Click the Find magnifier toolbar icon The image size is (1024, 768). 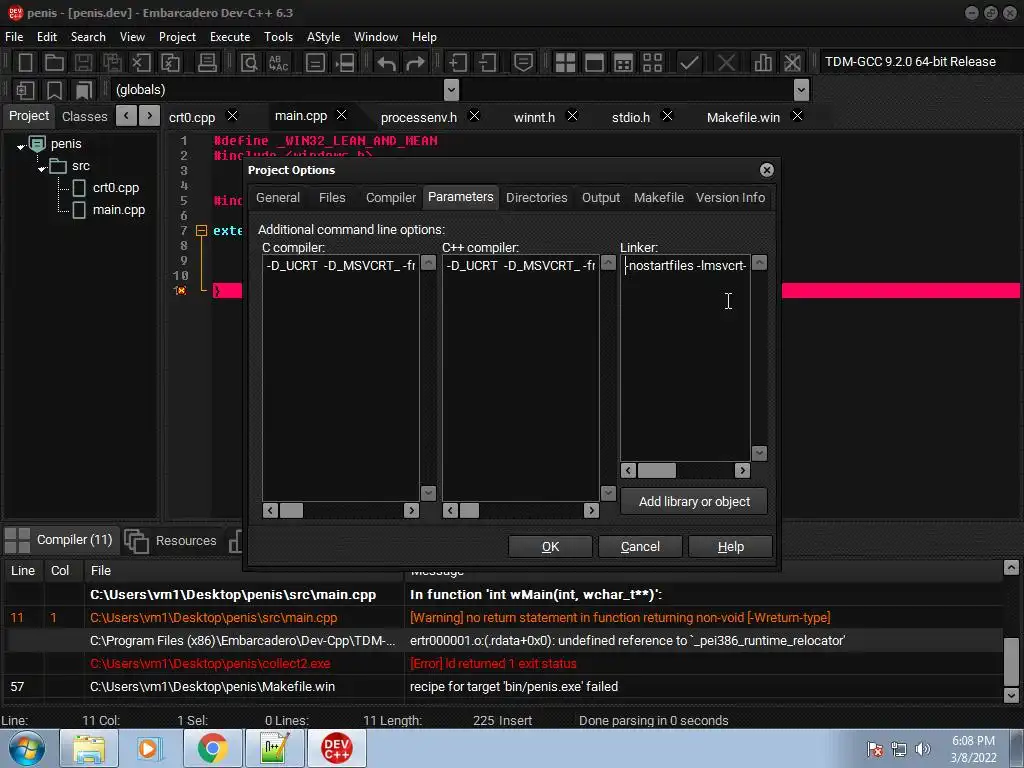click(x=249, y=63)
